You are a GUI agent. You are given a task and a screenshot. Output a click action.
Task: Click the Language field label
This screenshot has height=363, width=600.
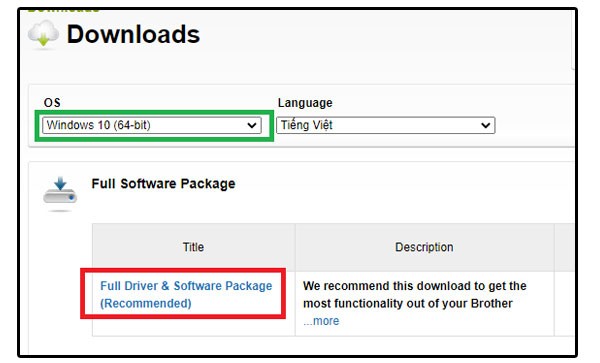click(x=305, y=103)
